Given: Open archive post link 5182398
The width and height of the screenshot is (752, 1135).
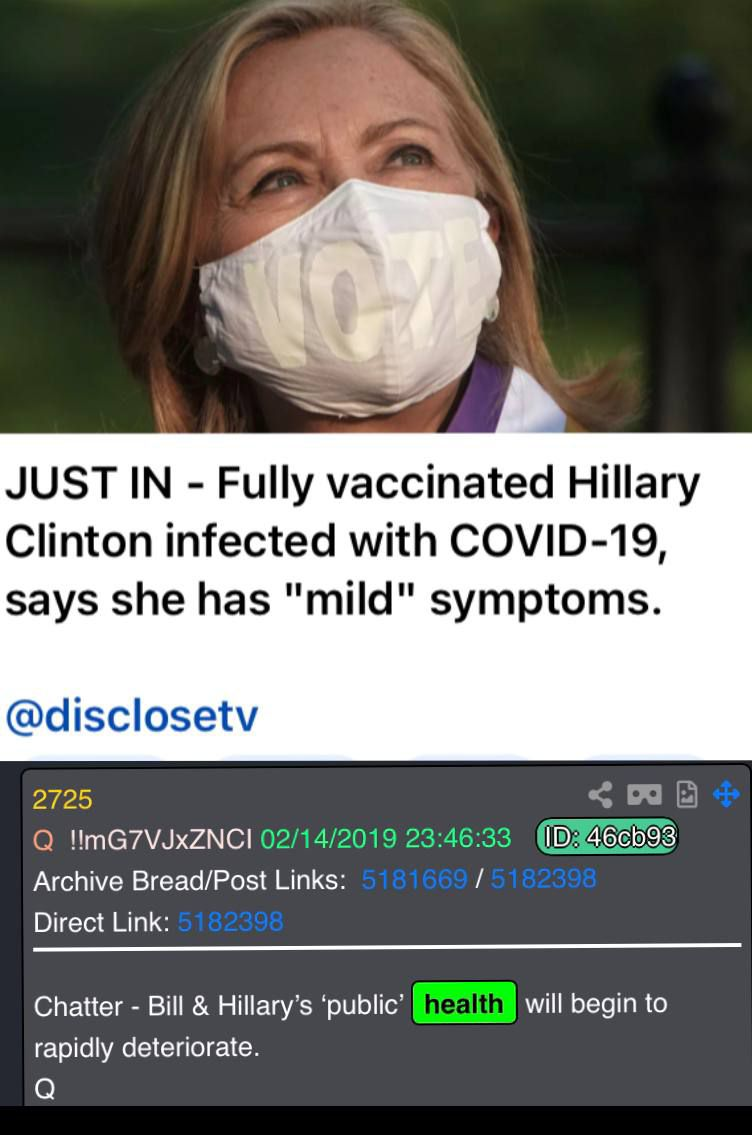Looking at the screenshot, I should coord(544,879).
